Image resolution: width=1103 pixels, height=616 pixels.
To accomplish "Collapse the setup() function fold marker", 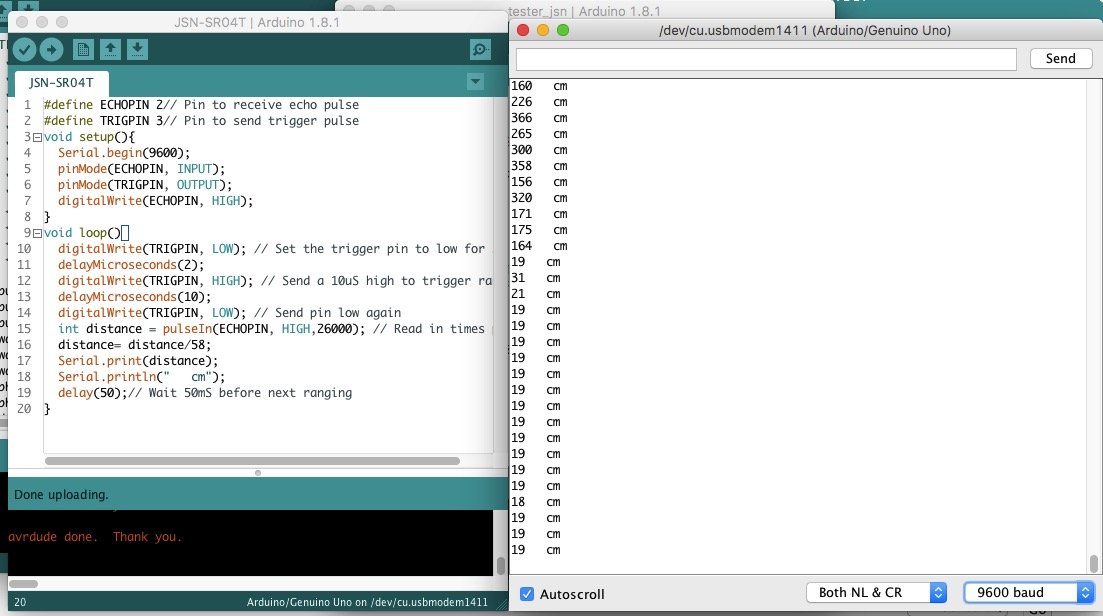I will pos(37,137).
